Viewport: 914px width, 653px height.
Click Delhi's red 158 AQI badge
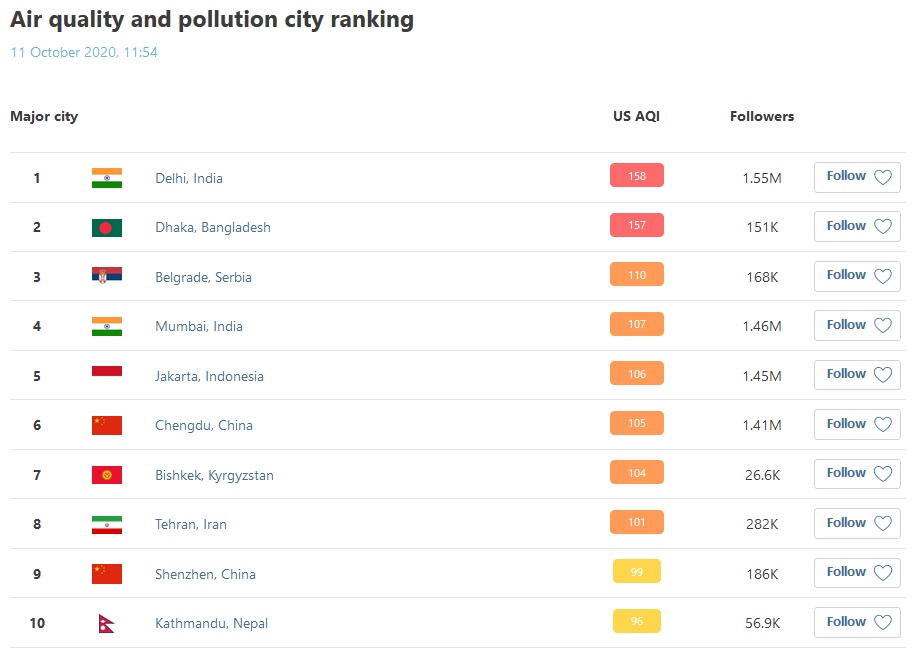click(x=637, y=176)
